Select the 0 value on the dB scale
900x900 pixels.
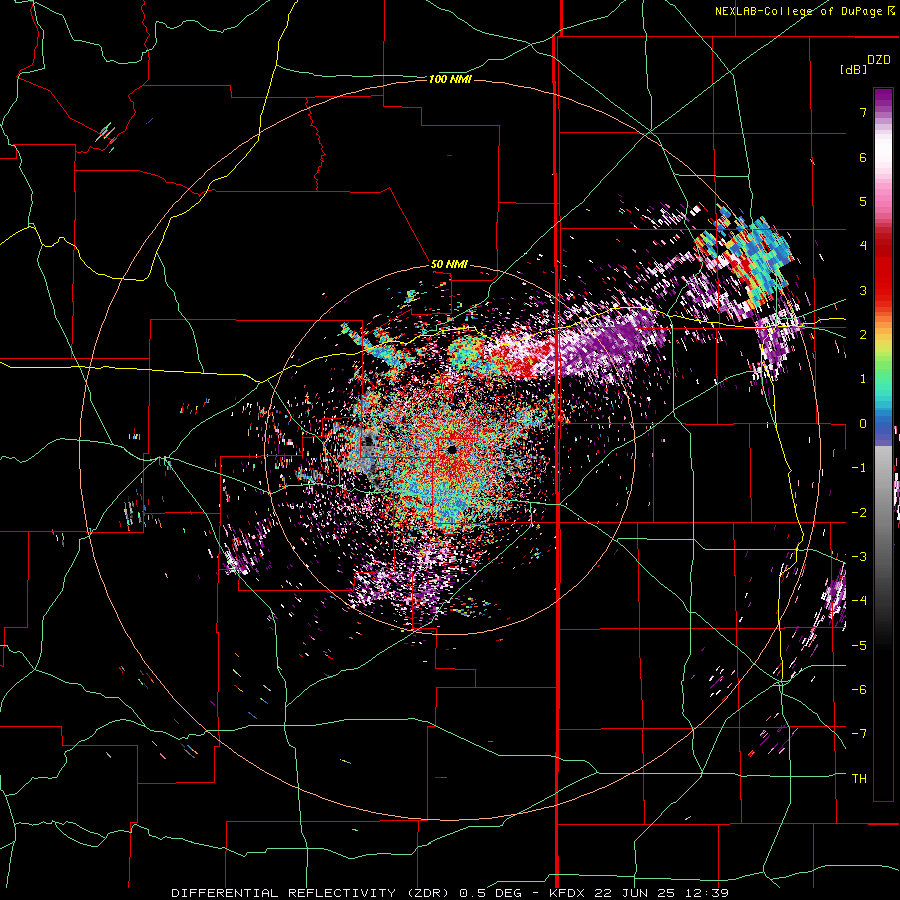863,424
